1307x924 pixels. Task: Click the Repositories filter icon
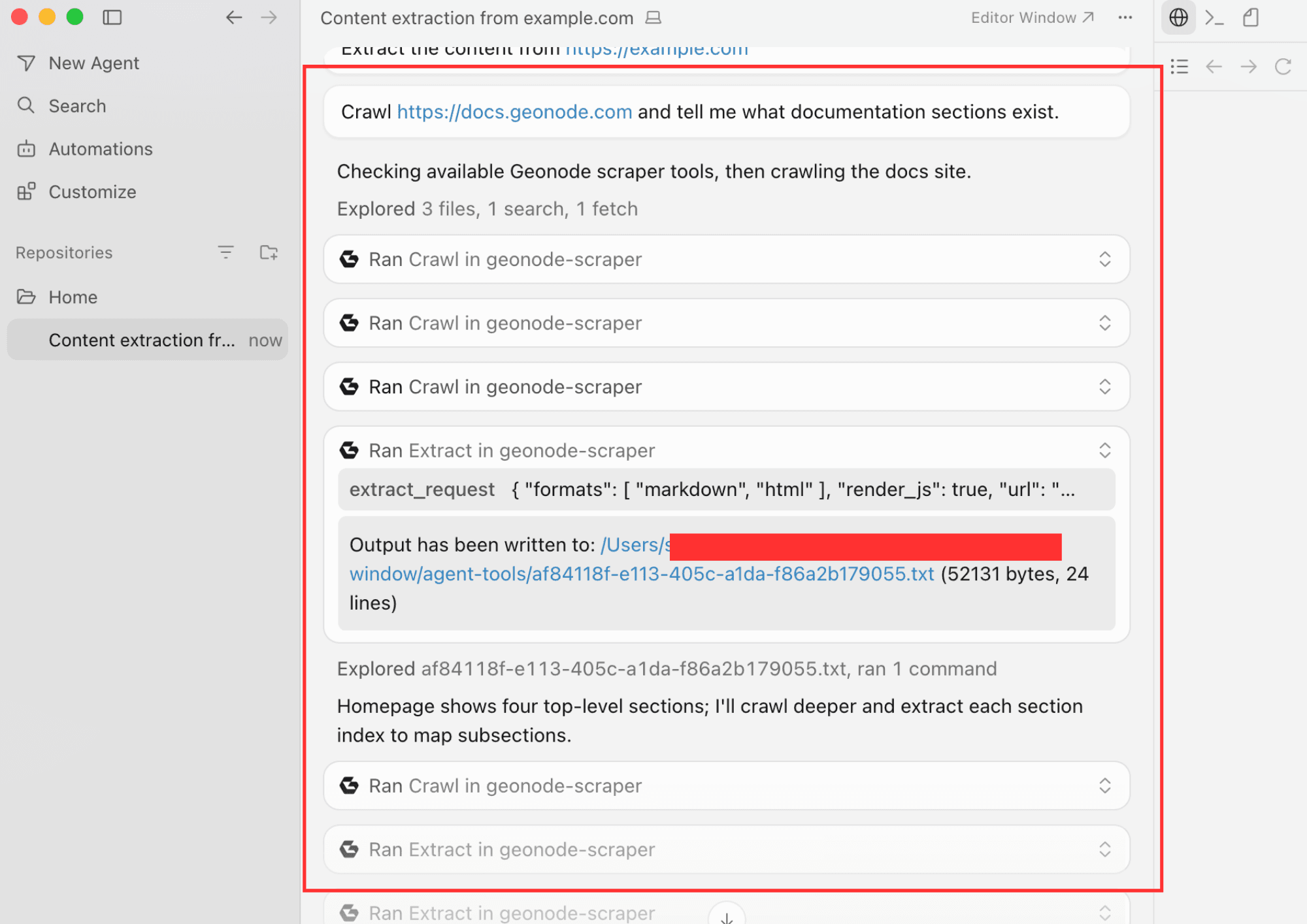[225, 252]
